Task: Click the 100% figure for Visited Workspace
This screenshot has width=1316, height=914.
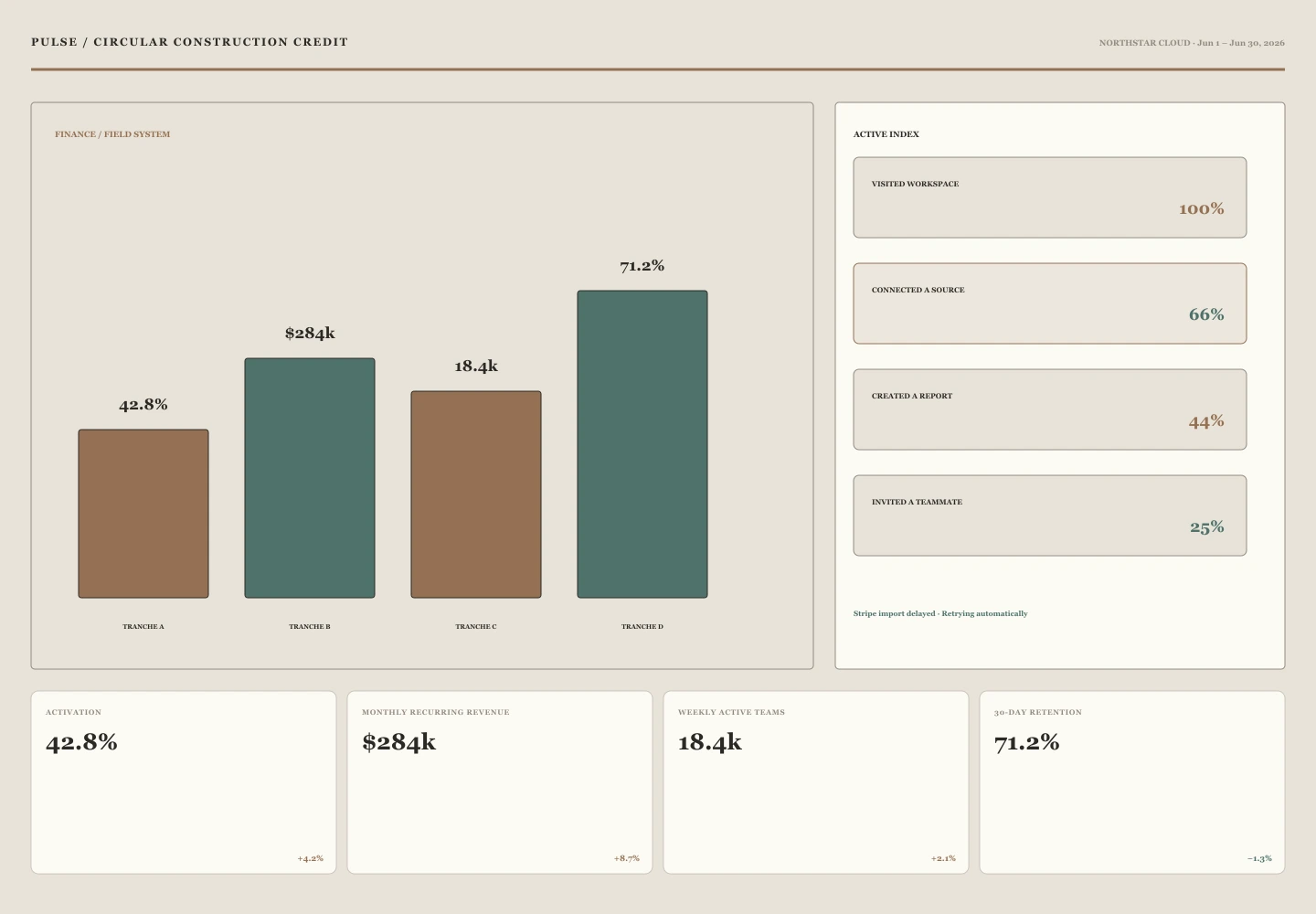Action: click(x=1202, y=209)
